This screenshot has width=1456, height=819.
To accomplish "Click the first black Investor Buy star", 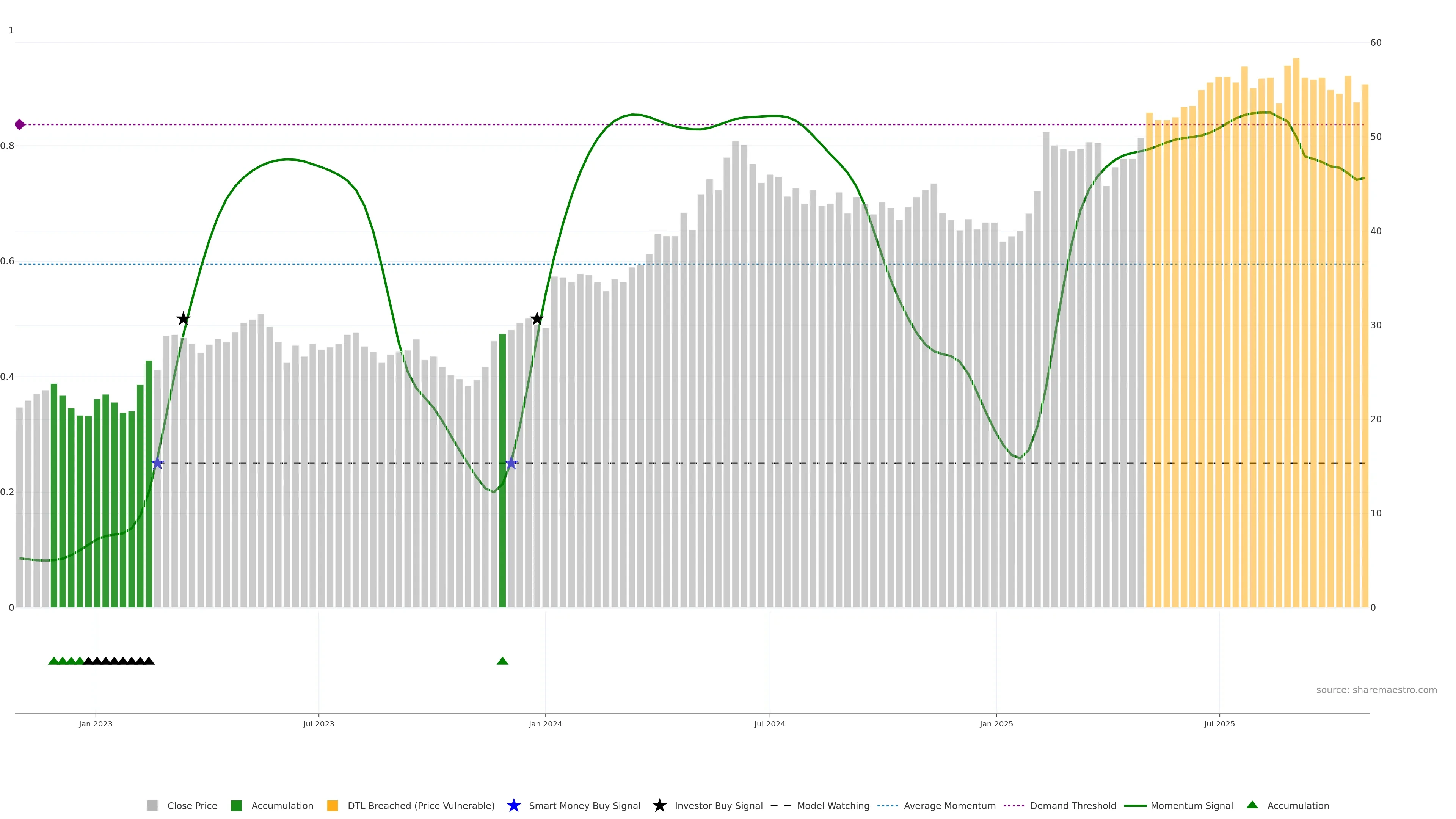I will tap(183, 319).
